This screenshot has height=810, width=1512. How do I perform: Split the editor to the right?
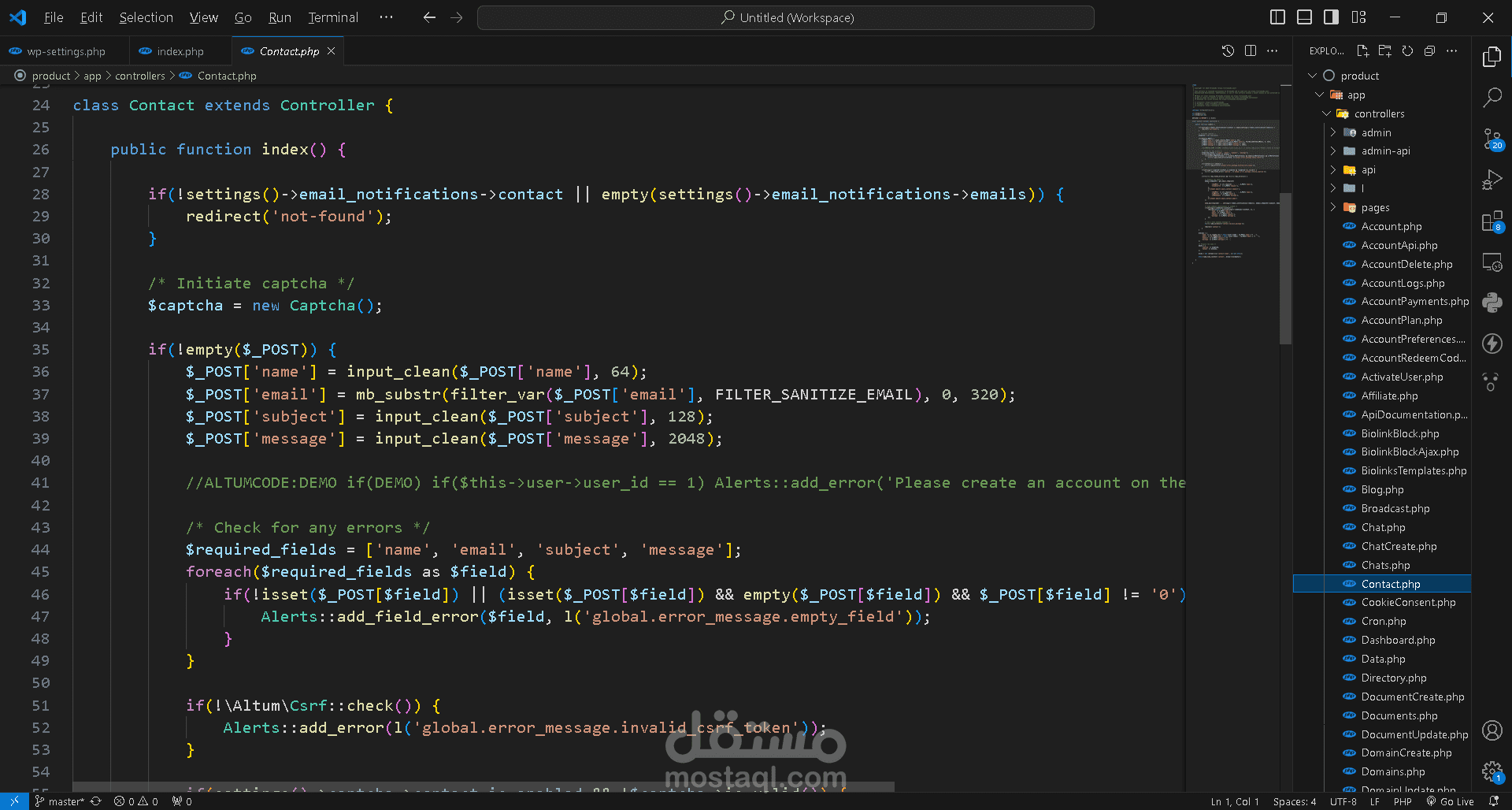pos(1251,50)
